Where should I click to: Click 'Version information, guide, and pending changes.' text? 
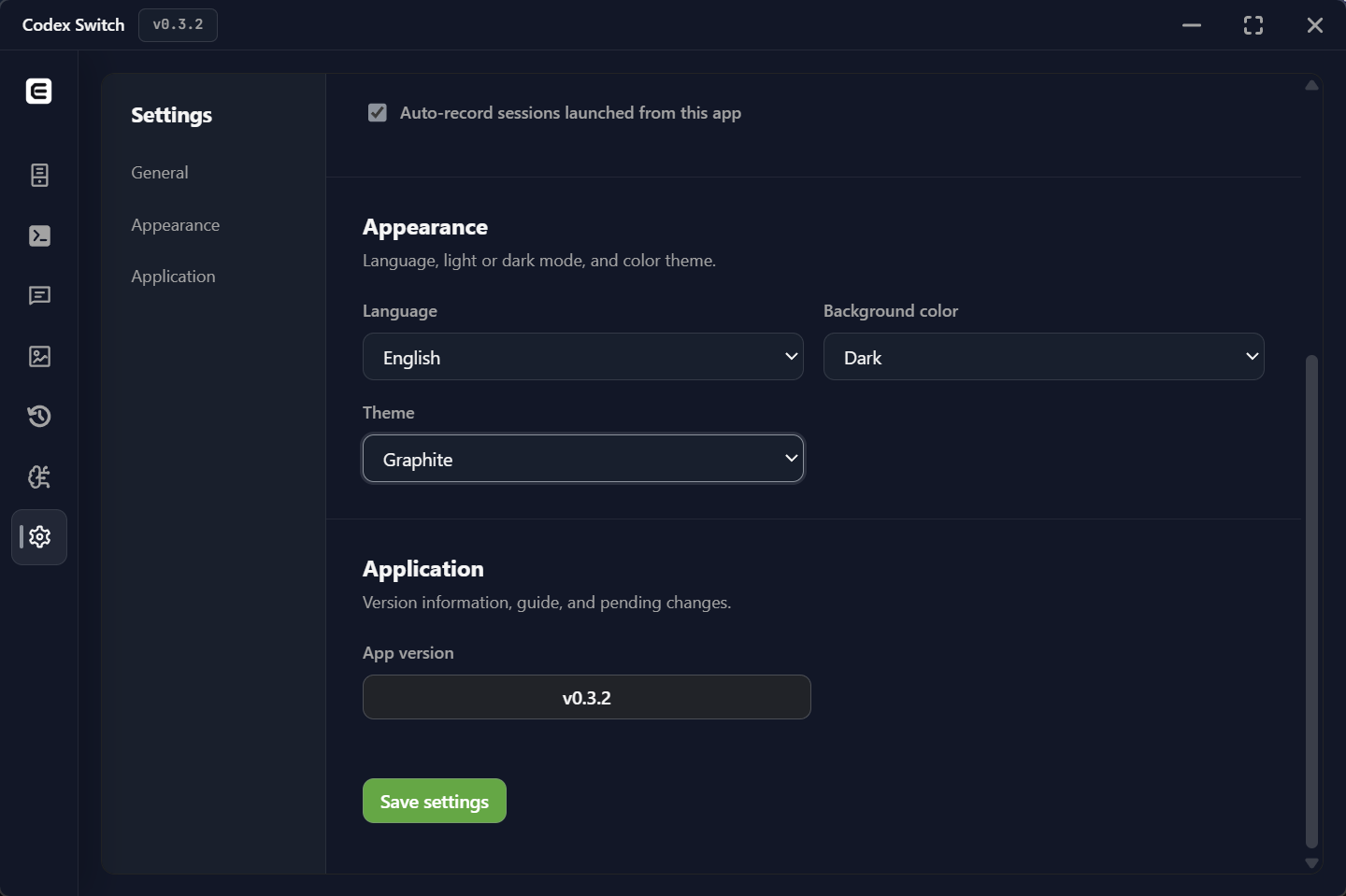(547, 603)
